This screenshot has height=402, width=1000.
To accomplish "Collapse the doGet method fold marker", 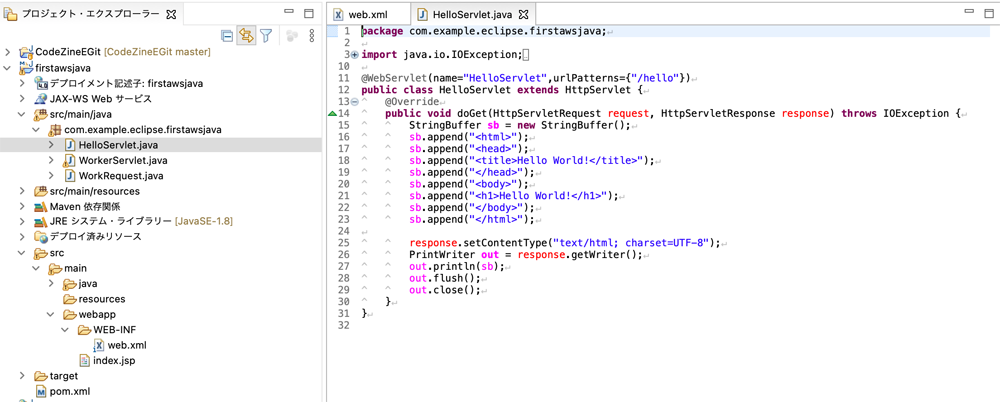I will click(355, 102).
